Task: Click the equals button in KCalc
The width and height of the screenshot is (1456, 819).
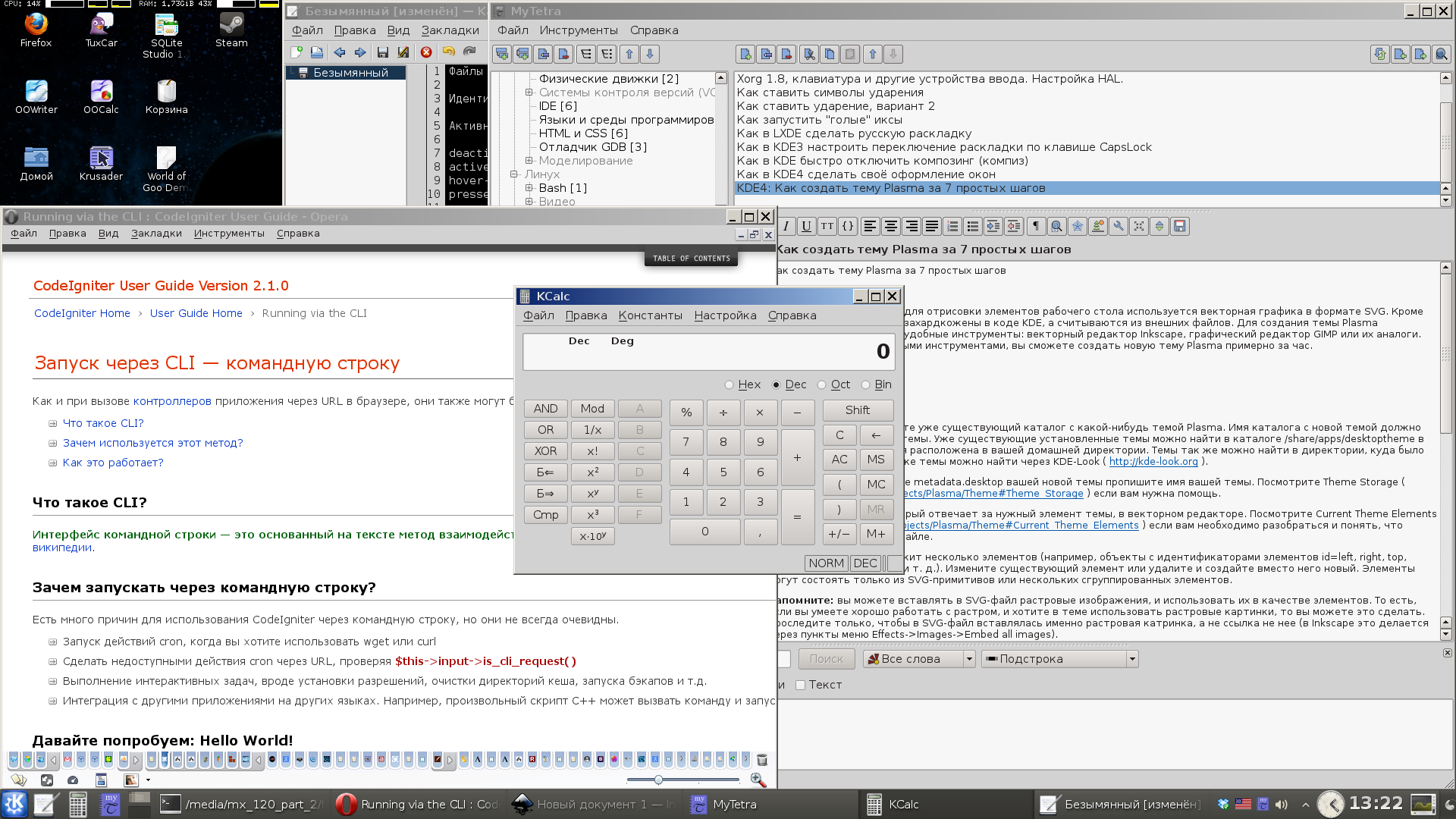Action: 798,517
